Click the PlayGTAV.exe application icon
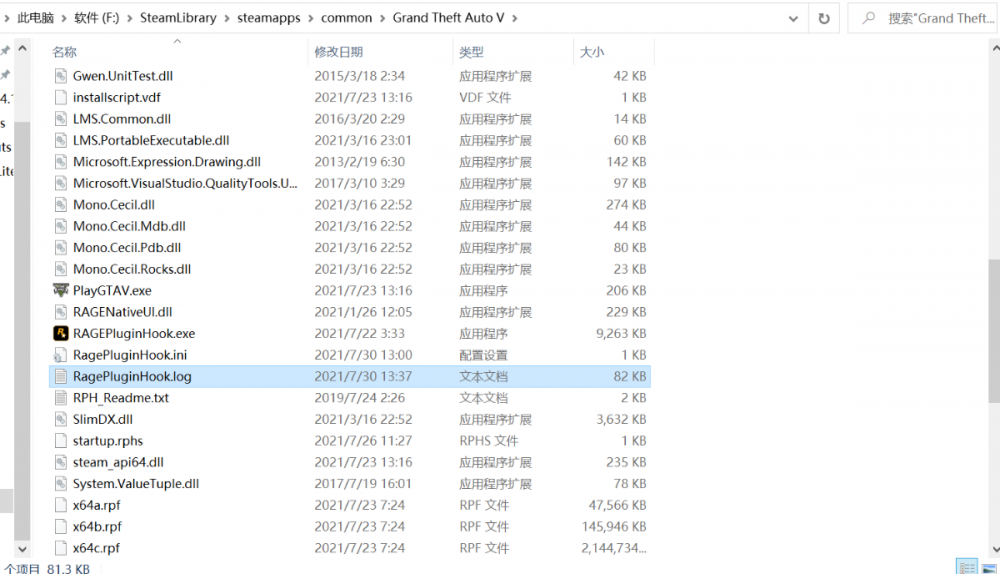The width and height of the screenshot is (1000, 574). (x=61, y=290)
